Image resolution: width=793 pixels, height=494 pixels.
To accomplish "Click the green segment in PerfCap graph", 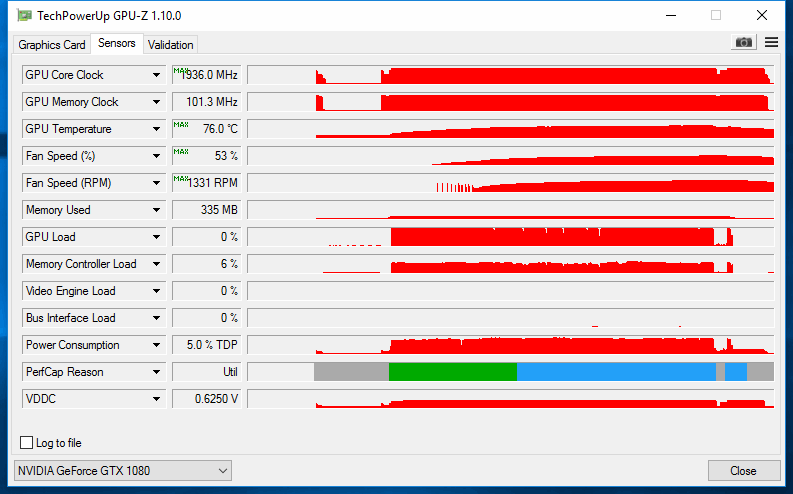I will (453, 372).
